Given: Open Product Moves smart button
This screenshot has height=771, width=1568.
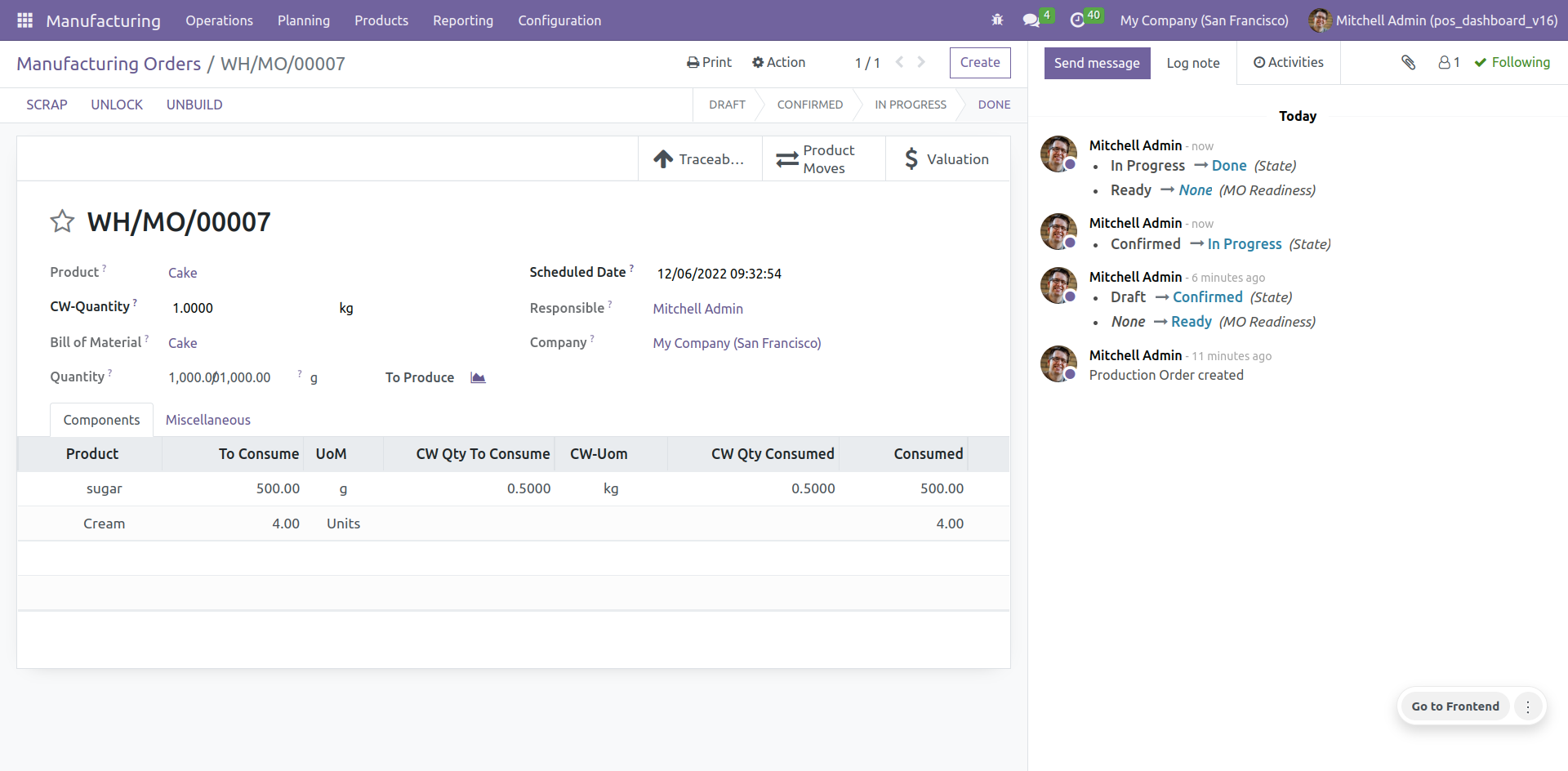Looking at the screenshot, I should click(x=824, y=159).
